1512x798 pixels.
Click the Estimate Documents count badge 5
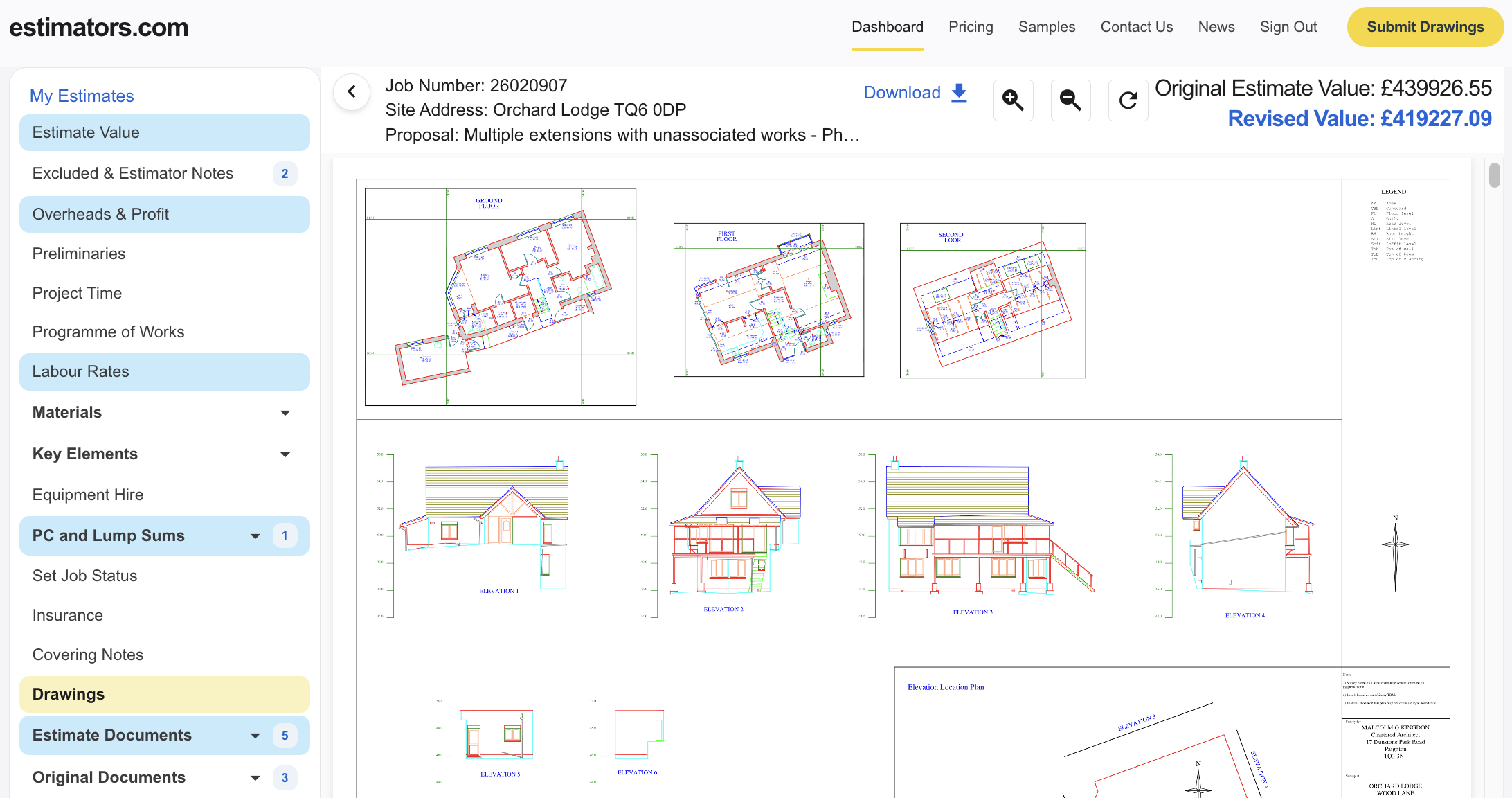click(285, 736)
